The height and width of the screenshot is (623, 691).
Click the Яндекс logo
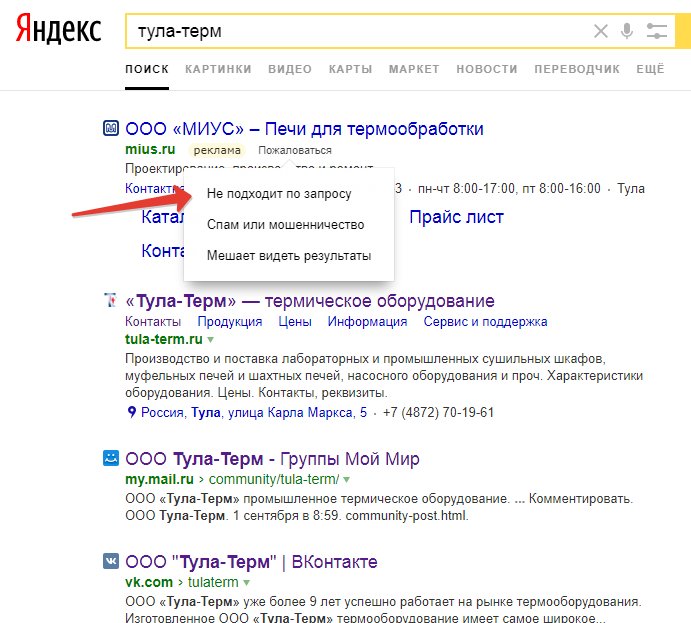point(59,29)
